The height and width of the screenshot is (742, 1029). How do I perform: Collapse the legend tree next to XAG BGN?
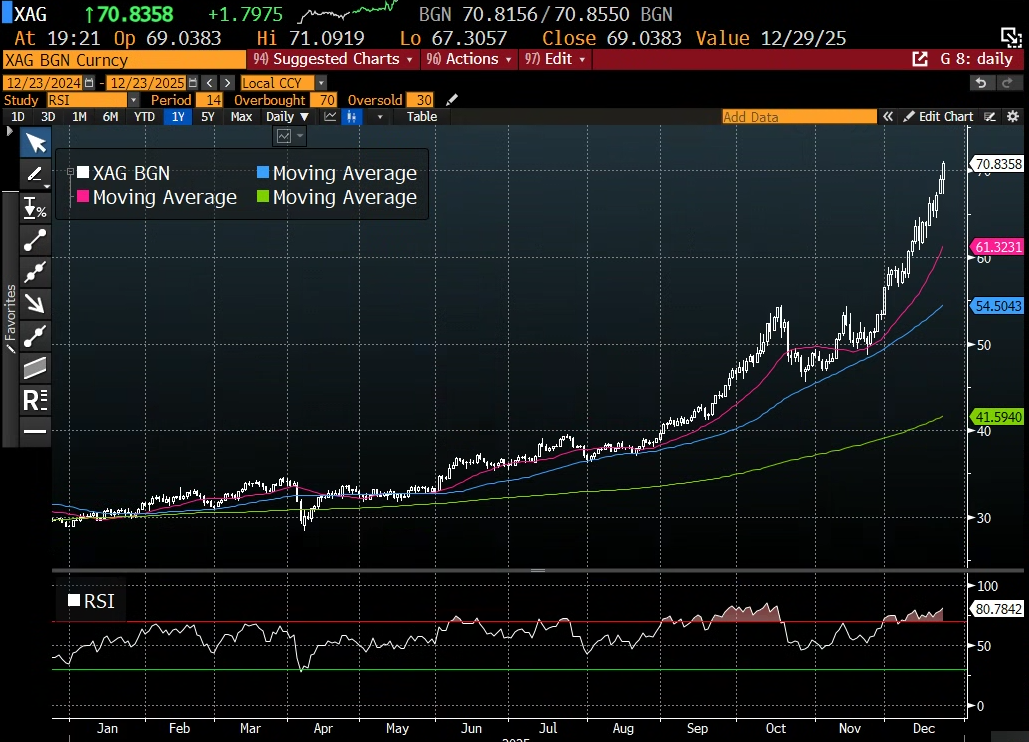point(69,173)
